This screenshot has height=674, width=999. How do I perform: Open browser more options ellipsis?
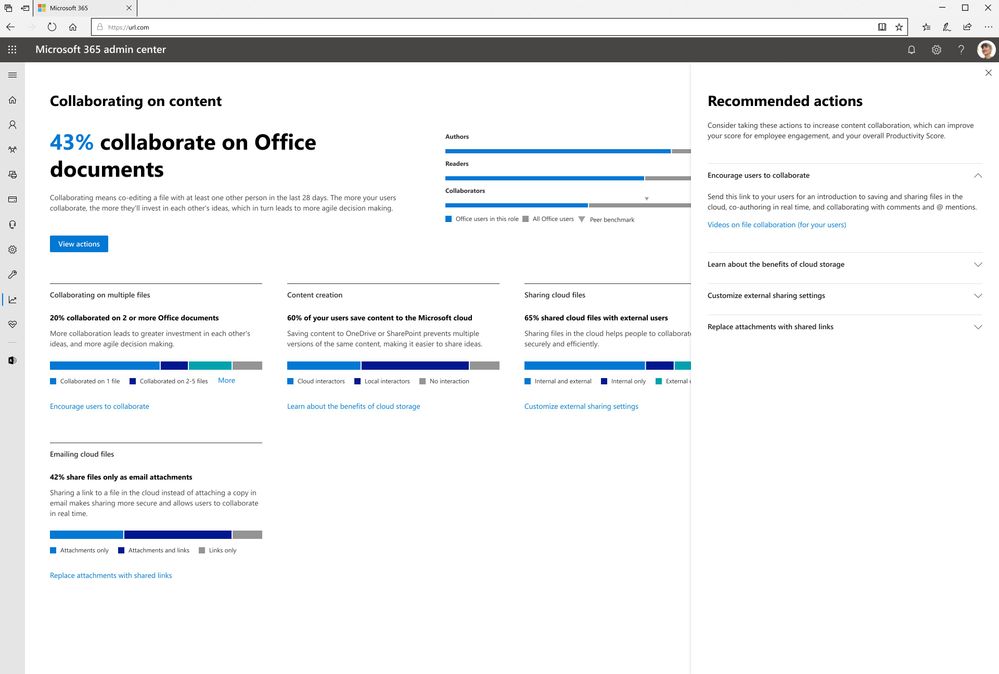coord(988,27)
